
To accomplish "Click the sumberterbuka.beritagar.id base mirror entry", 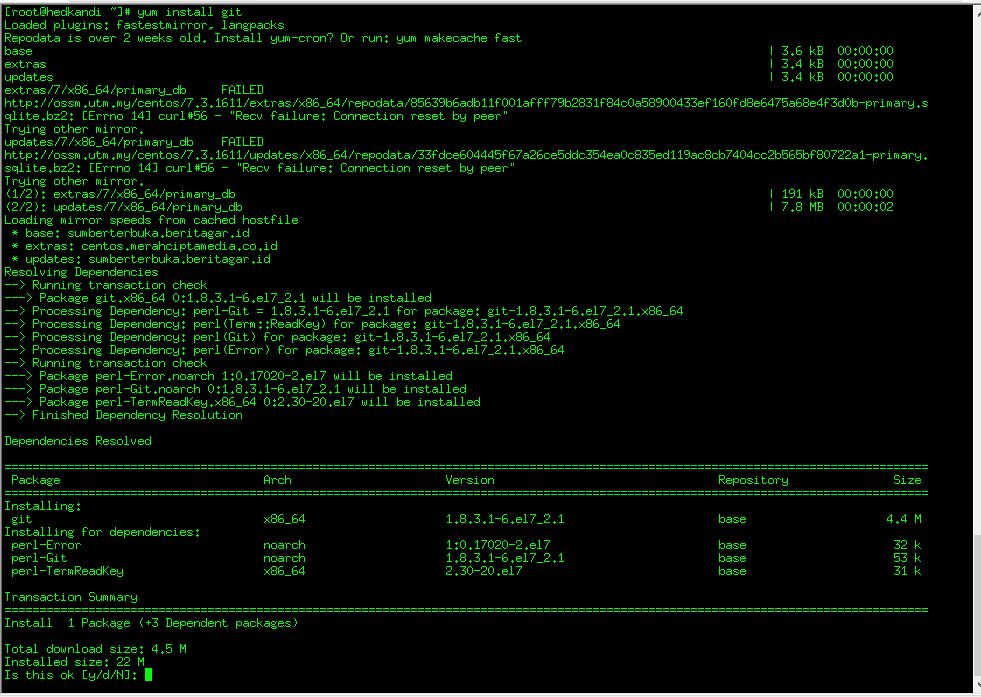I will 130,232.
